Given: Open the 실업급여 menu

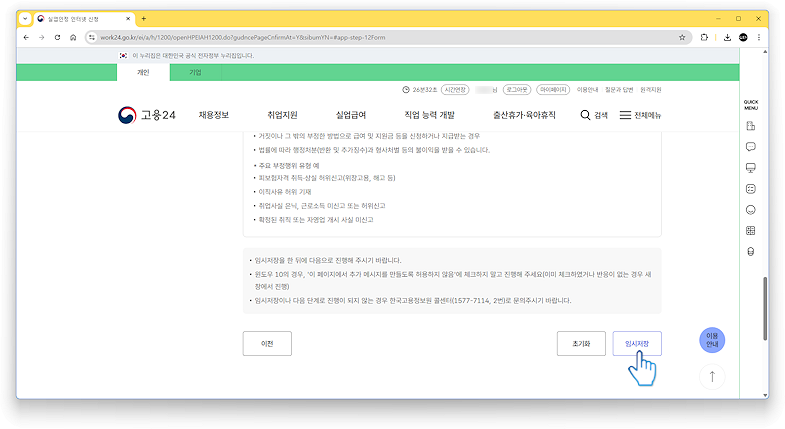Looking at the screenshot, I should click(351, 115).
